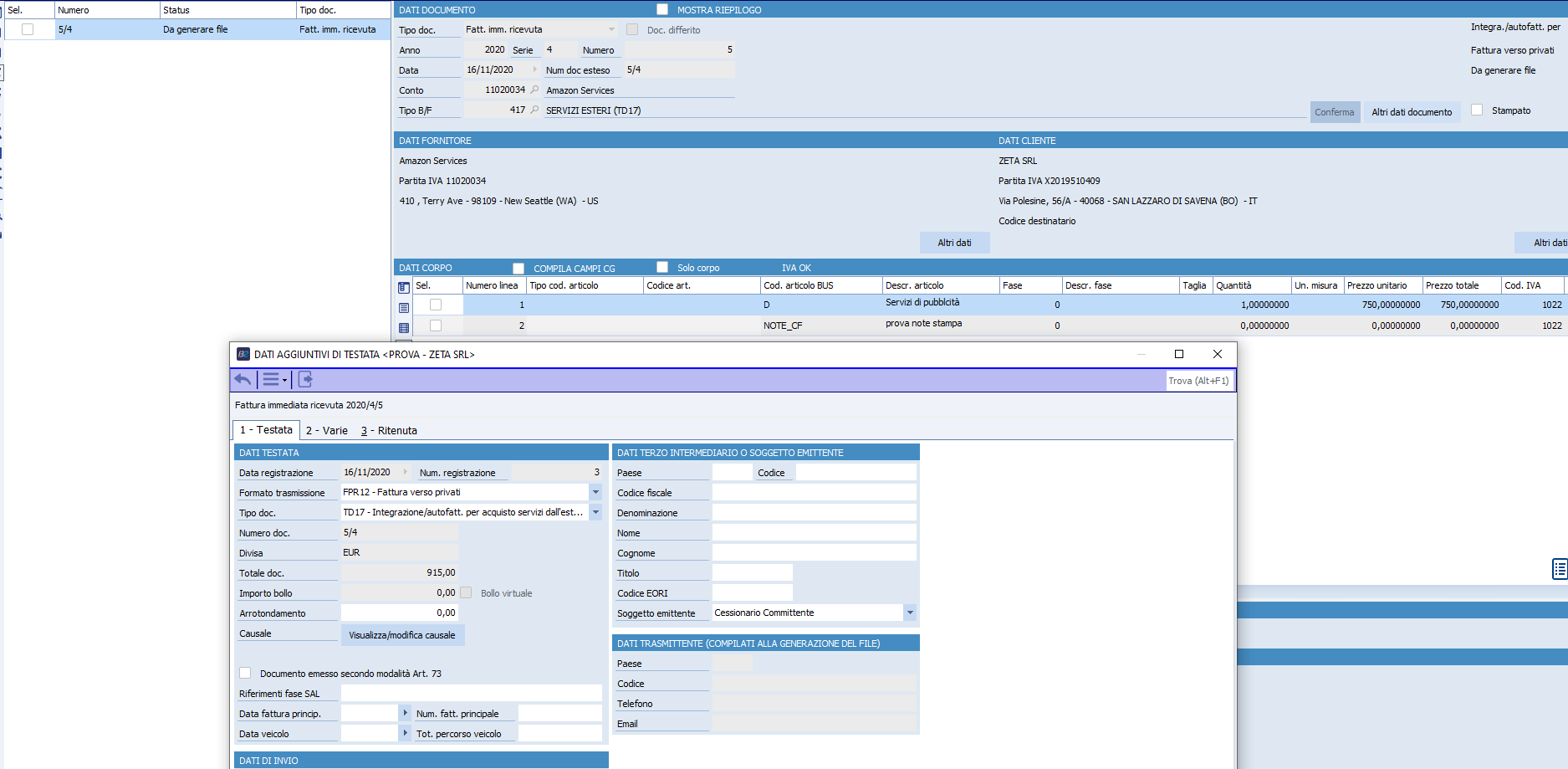Click the list icon at right window edge
Viewport: 1568px width, 769px height.
click(1559, 569)
